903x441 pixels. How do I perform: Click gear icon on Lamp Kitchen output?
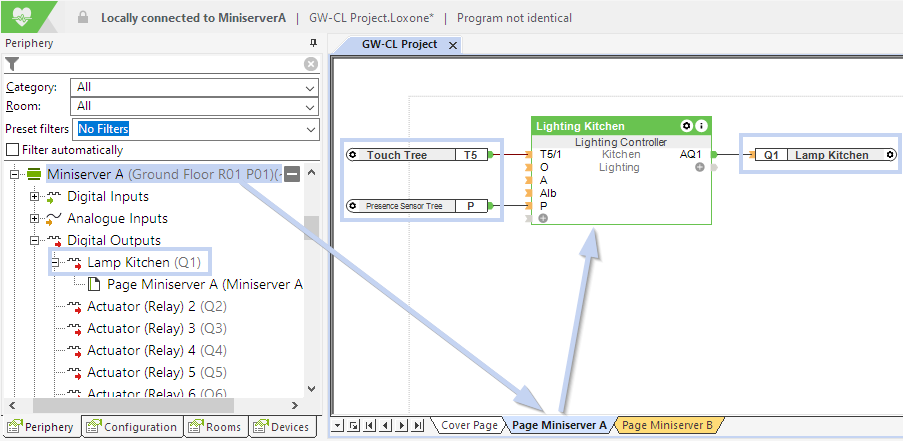(x=889, y=155)
